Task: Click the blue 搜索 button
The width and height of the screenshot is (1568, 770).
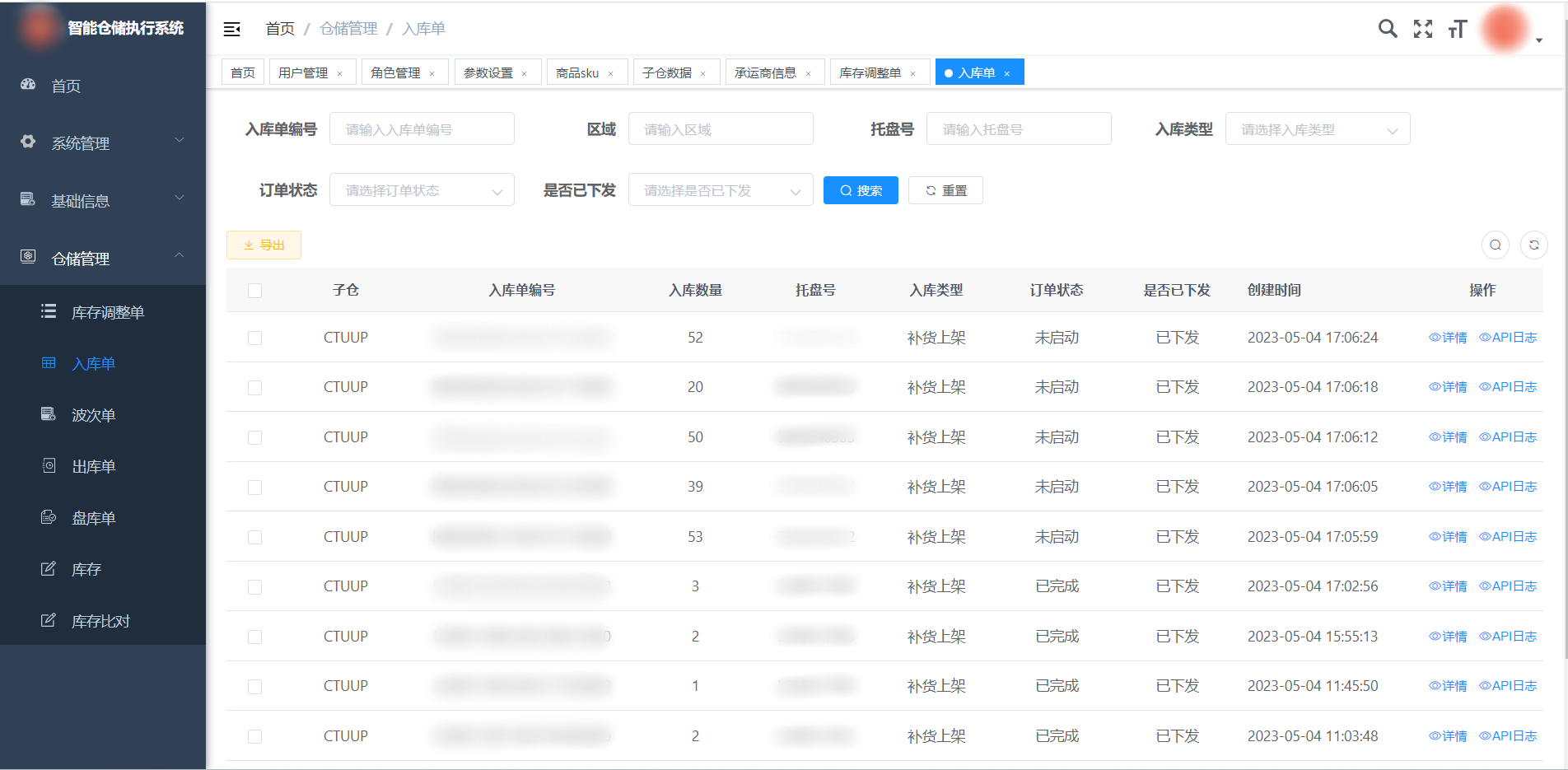Action: click(861, 190)
